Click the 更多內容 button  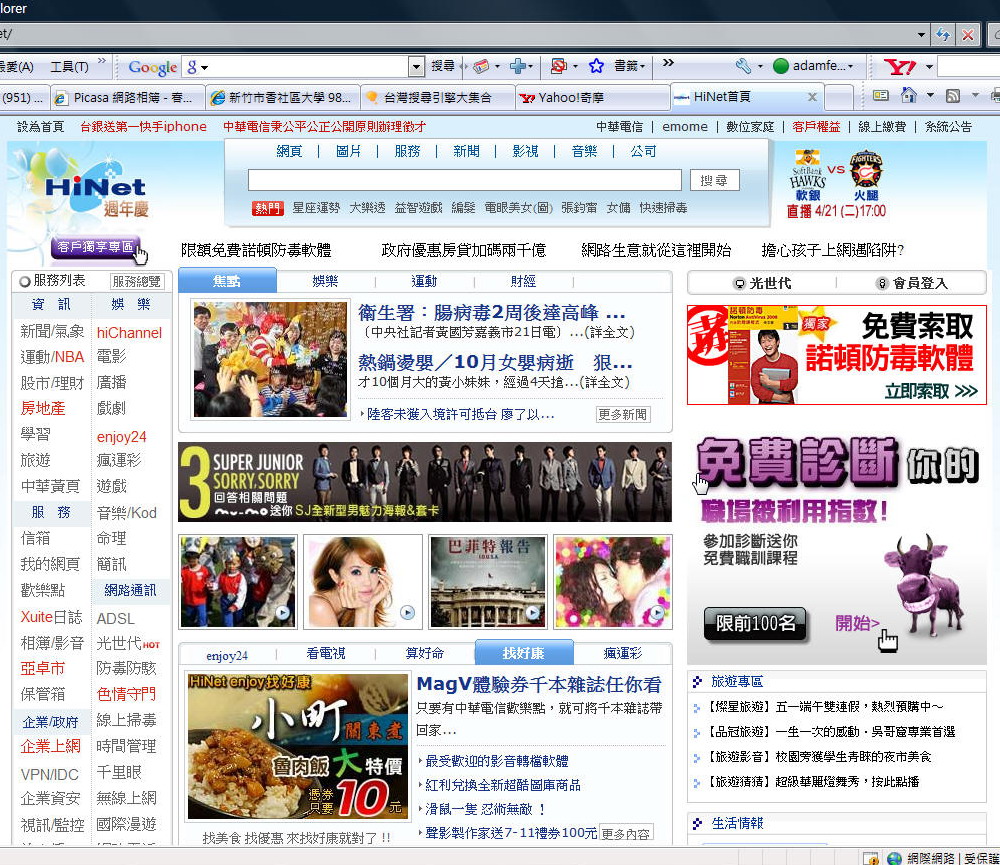click(626, 833)
